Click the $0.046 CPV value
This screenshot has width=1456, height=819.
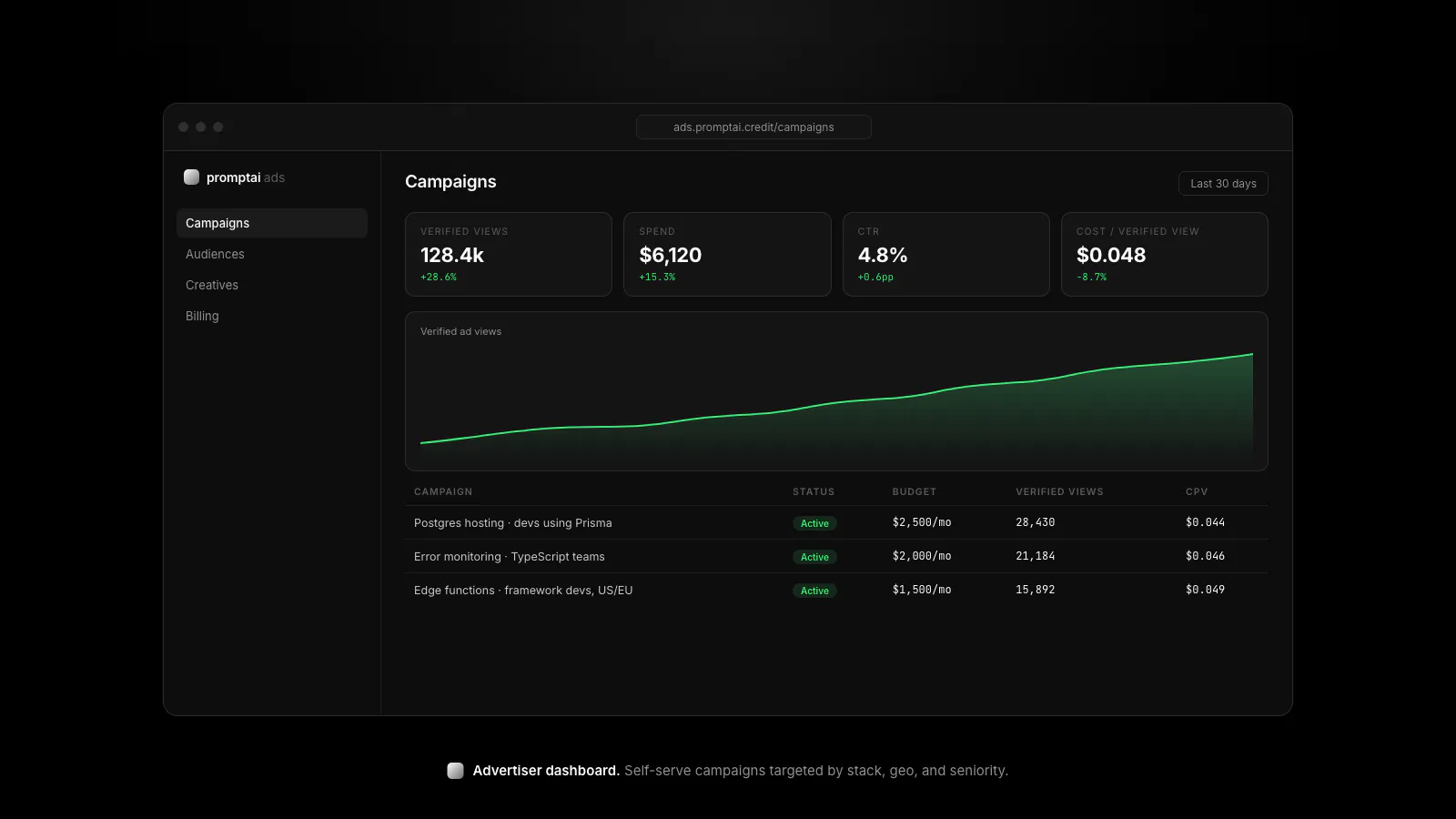(x=1206, y=556)
